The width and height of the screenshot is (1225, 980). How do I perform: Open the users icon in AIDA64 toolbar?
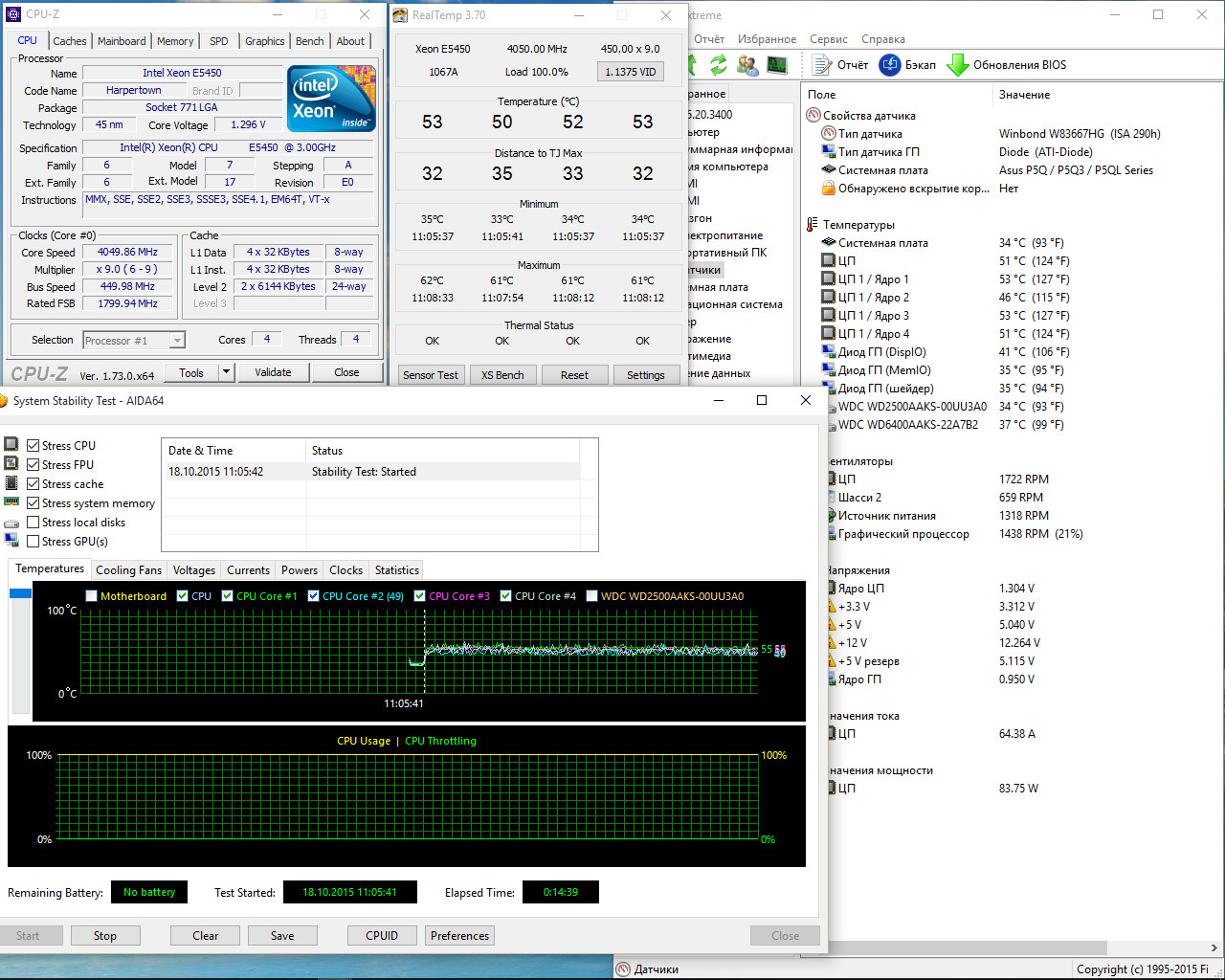coord(747,64)
